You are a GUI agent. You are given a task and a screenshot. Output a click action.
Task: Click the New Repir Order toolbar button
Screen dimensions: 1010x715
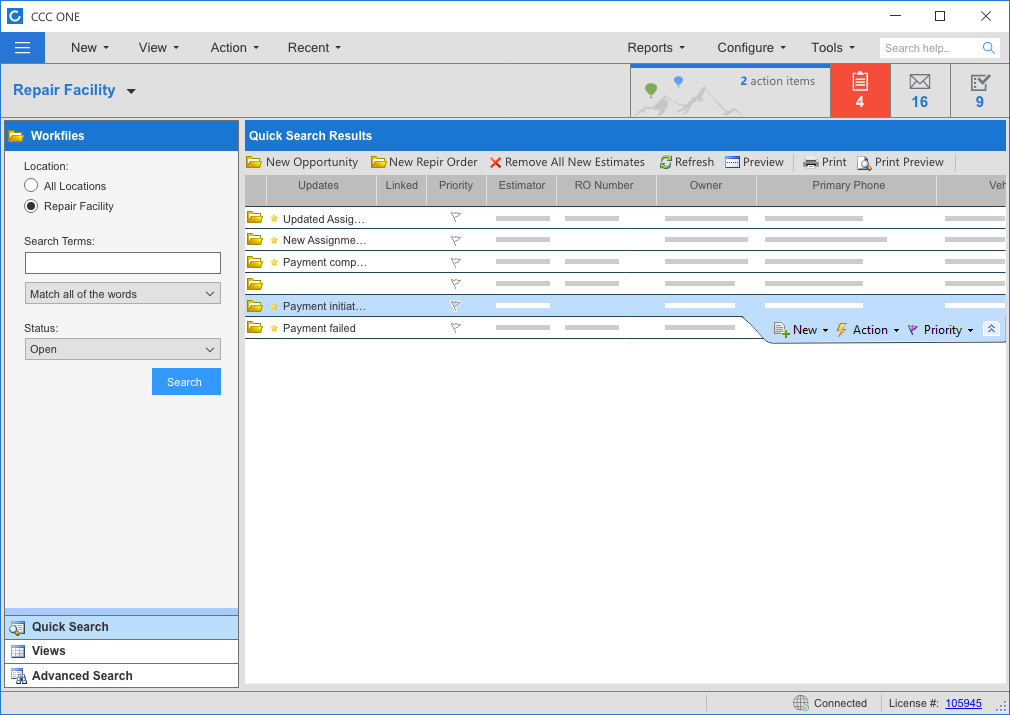coord(424,162)
